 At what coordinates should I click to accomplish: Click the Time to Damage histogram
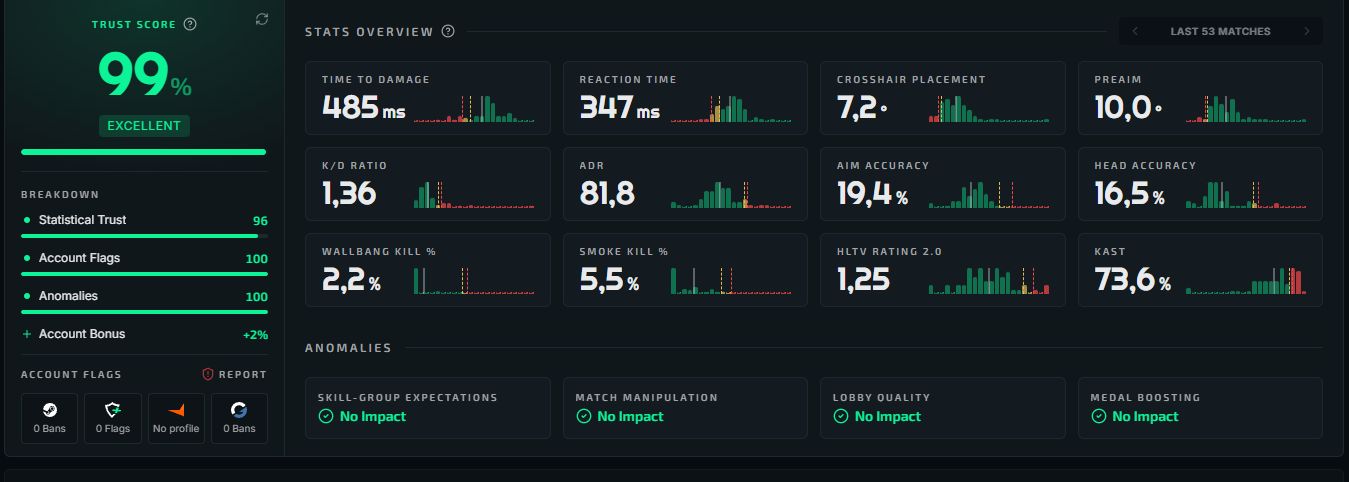[474, 108]
